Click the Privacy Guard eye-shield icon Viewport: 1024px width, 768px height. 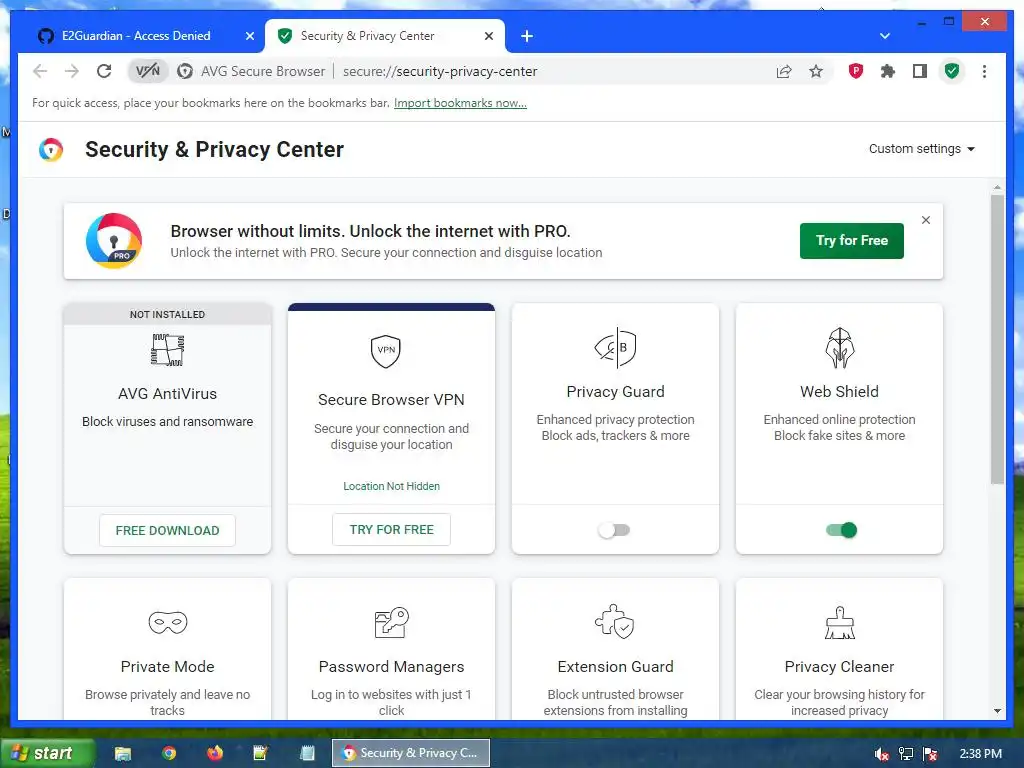(615, 347)
